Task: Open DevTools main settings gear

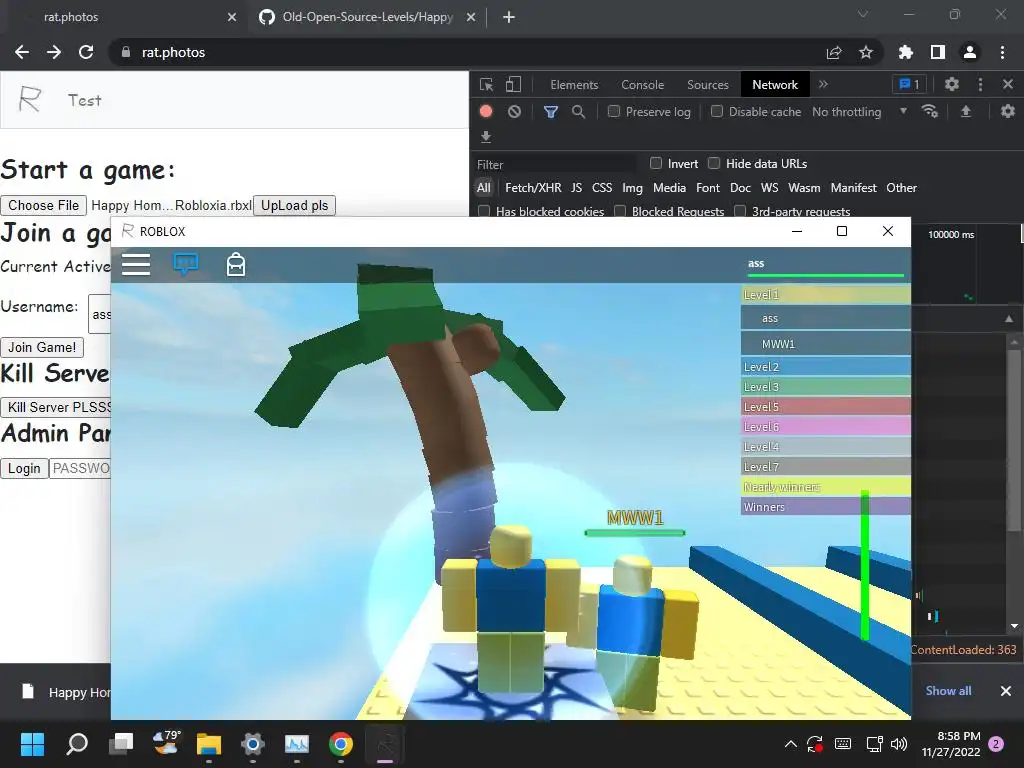Action: click(x=952, y=84)
